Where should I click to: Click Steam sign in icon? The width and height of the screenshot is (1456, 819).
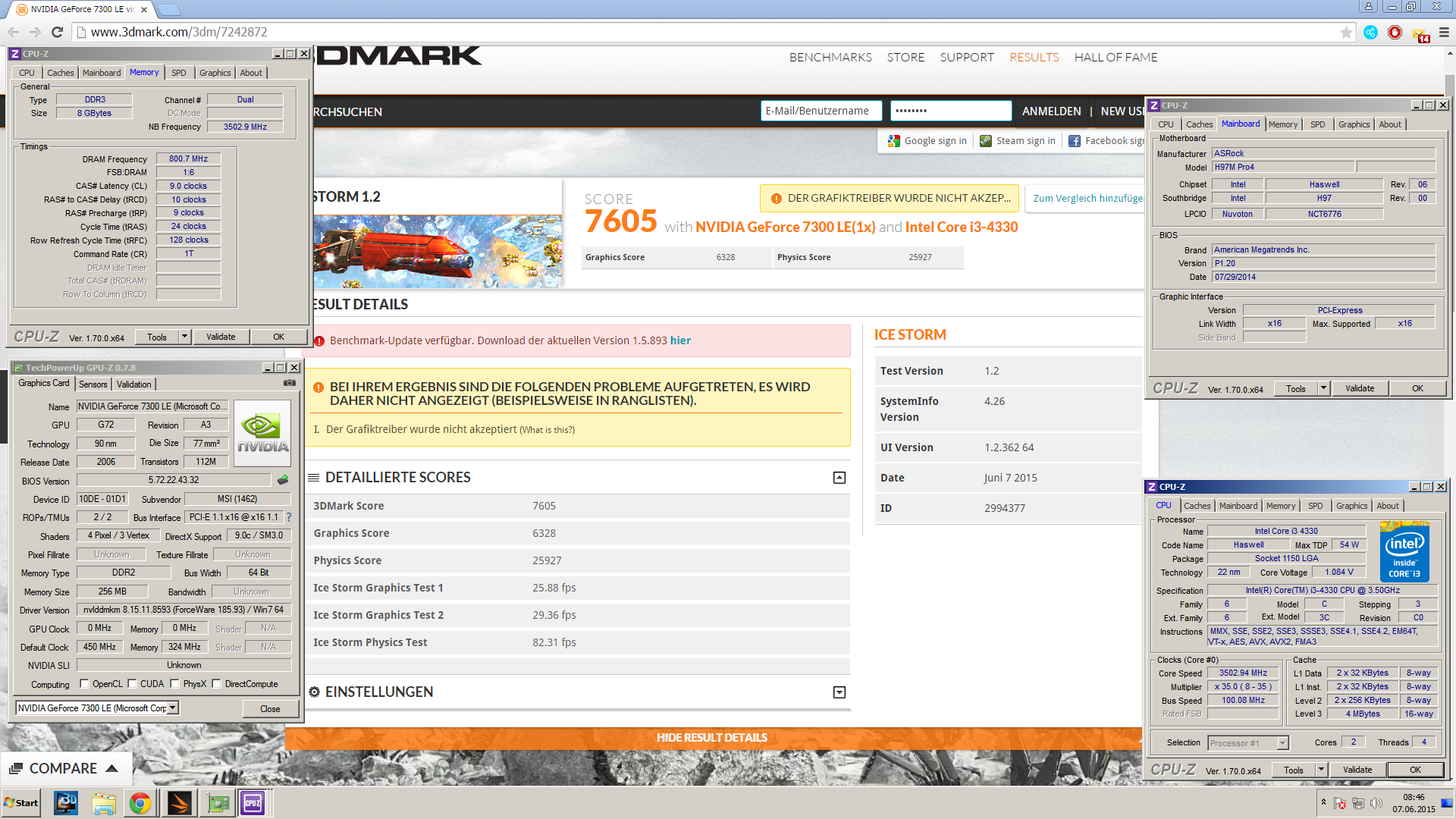click(x=986, y=140)
